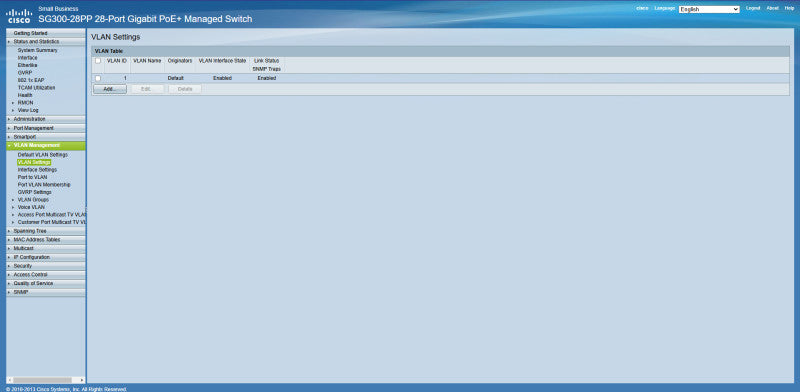This screenshot has width=800, height=392.
Task: Click the VLAN Name column header
Action: coord(147,61)
